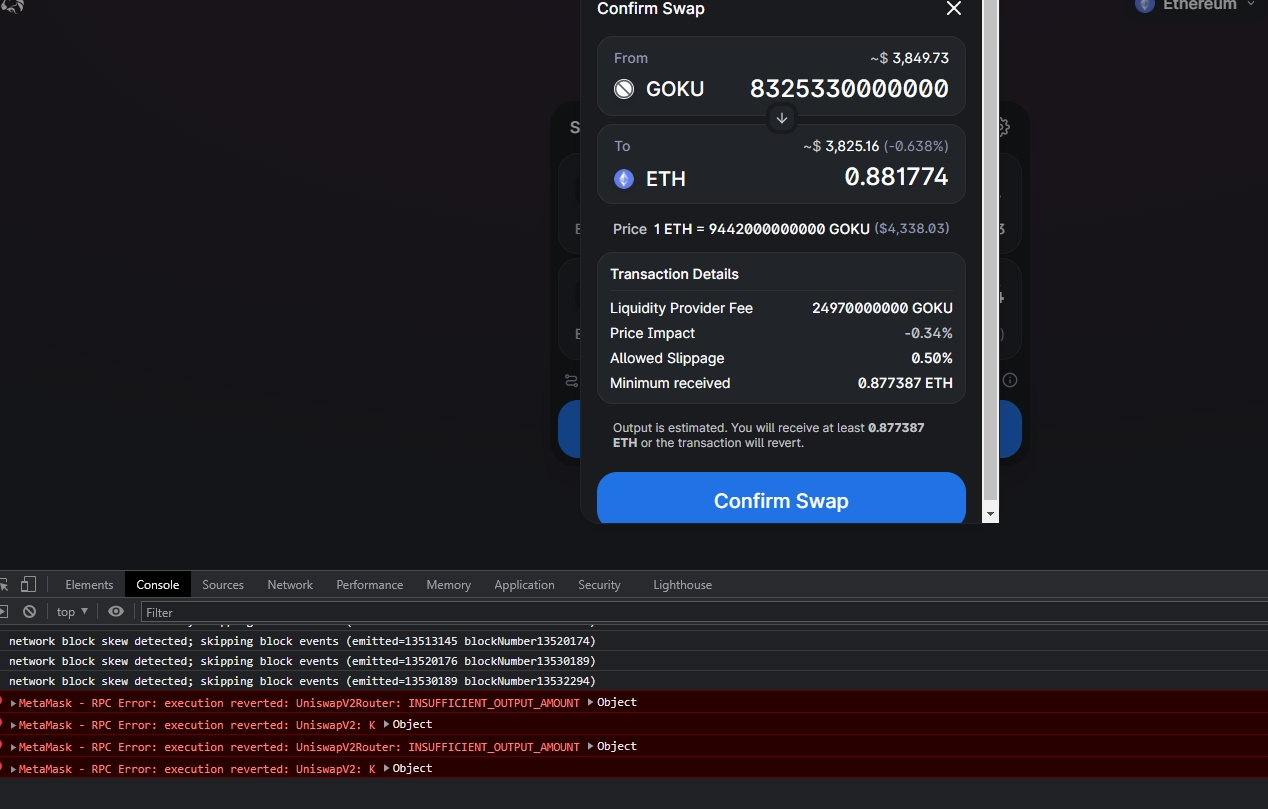Image resolution: width=1268 pixels, height=809 pixels.
Task: Click the GOKU token icon
Action: tap(624, 88)
